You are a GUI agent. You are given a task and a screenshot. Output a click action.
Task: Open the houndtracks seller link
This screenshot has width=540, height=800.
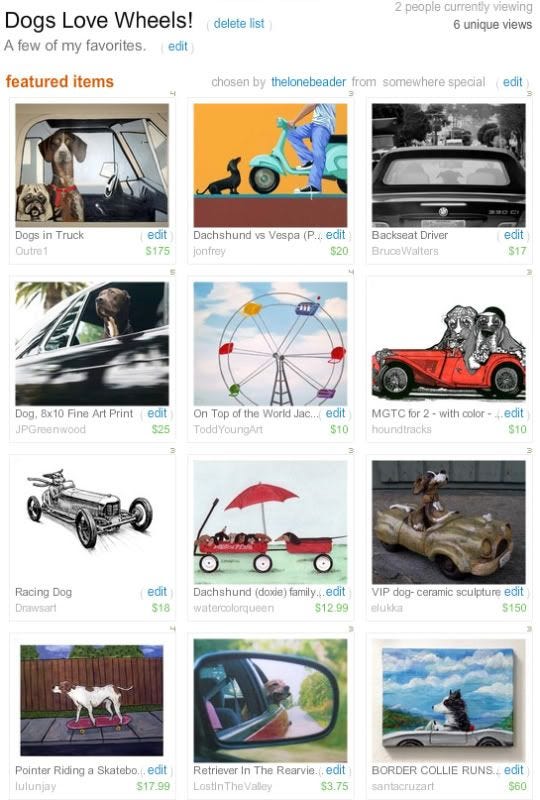pyautogui.click(x=401, y=429)
